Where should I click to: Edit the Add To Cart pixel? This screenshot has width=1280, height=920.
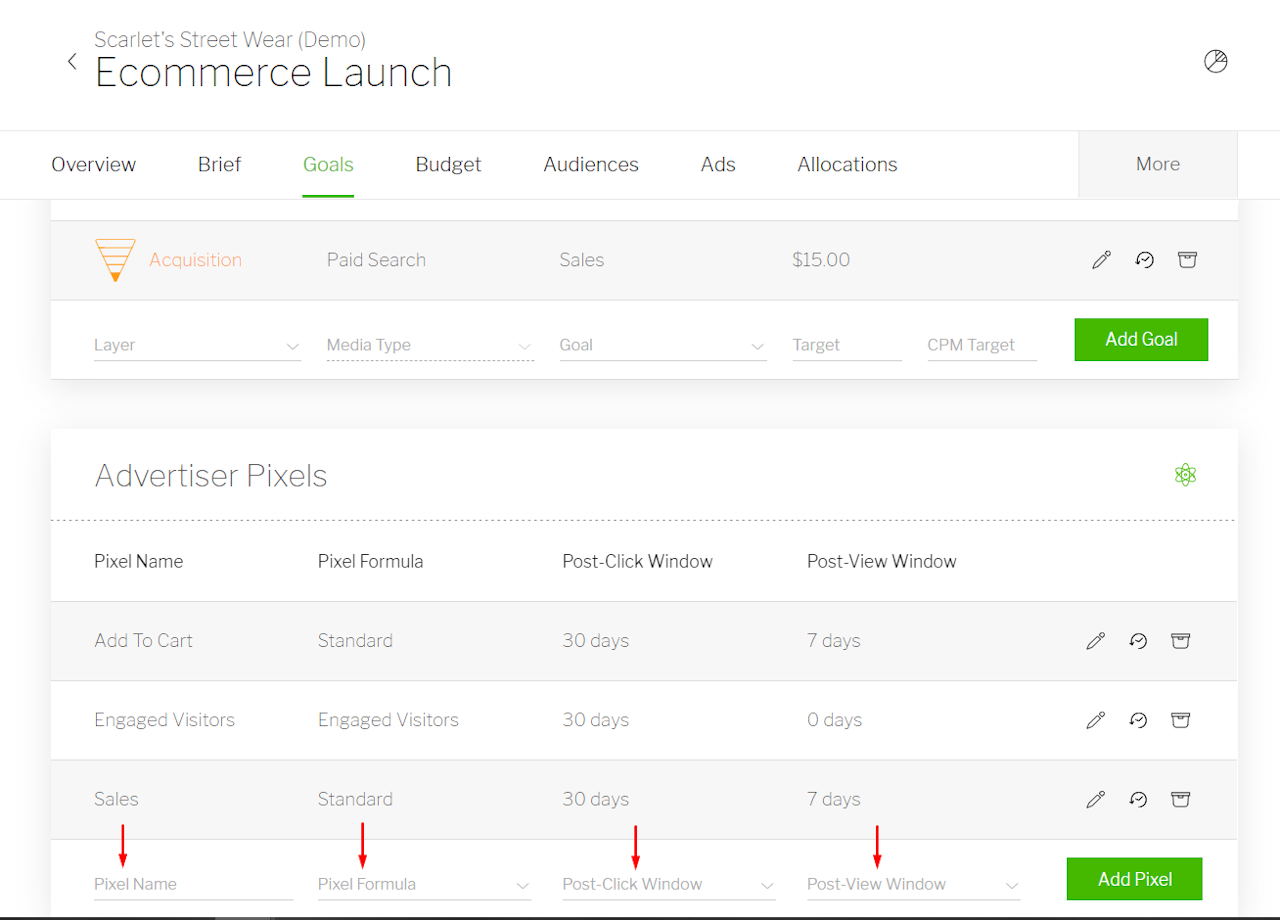click(1096, 641)
